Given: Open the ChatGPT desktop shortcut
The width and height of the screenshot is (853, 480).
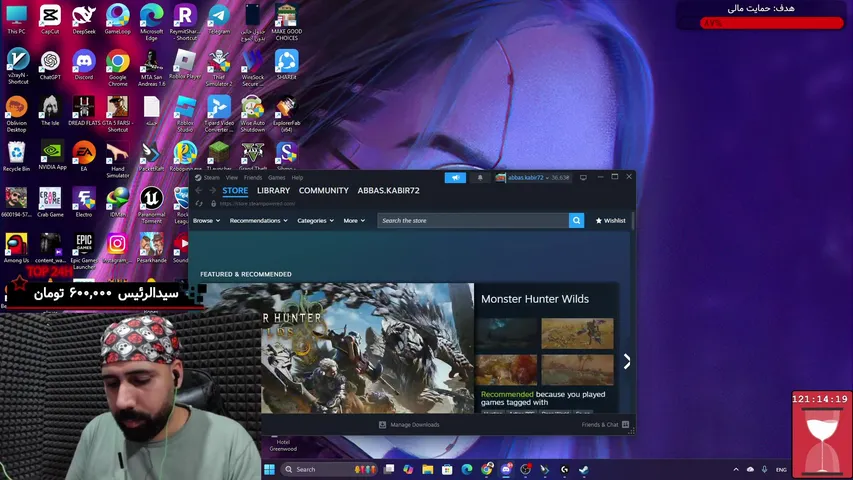Looking at the screenshot, I should [50, 65].
